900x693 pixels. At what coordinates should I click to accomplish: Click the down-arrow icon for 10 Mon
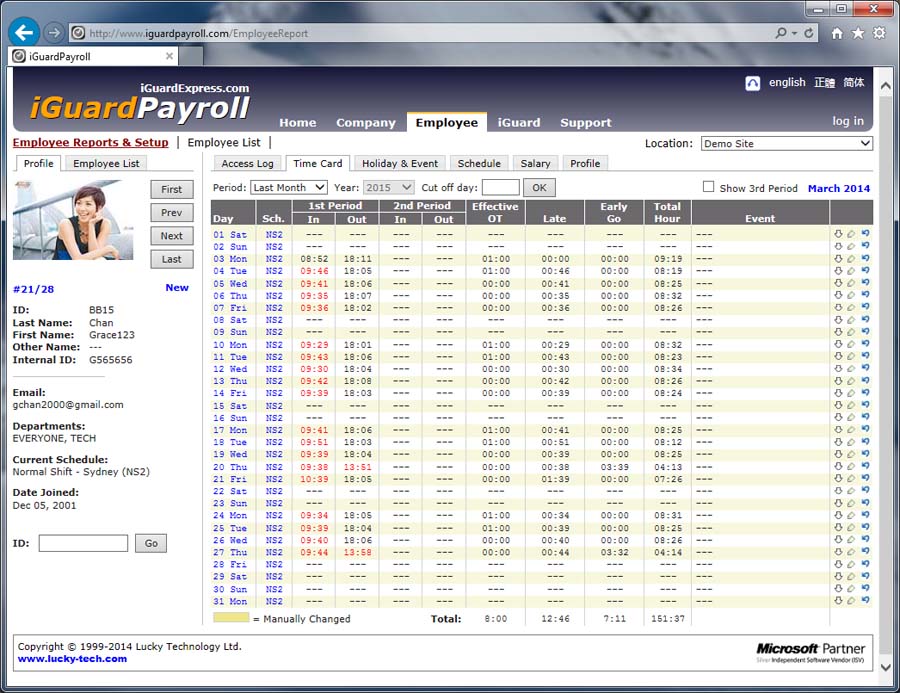pos(838,344)
